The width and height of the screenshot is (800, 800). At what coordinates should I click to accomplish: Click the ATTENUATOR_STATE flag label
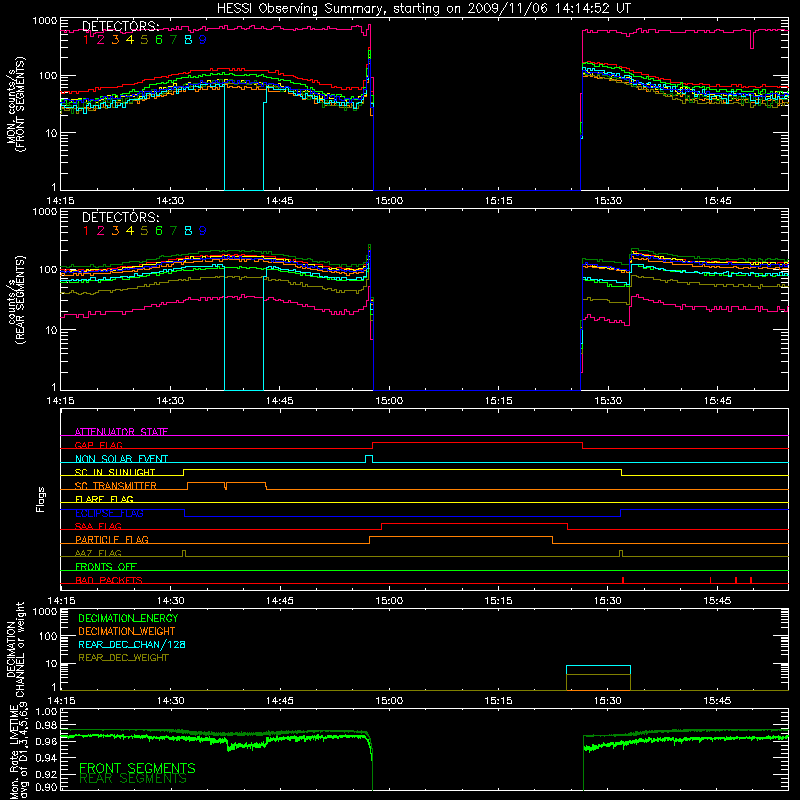click(x=121, y=432)
